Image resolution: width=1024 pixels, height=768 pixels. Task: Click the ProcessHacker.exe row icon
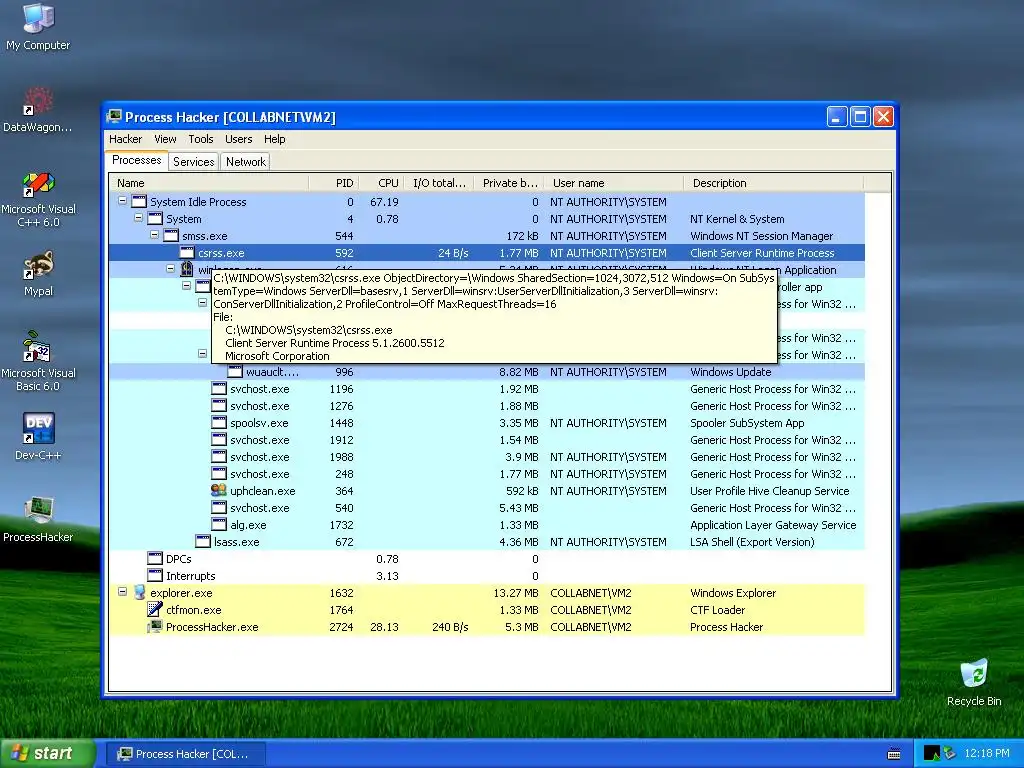click(x=155, y=626)
